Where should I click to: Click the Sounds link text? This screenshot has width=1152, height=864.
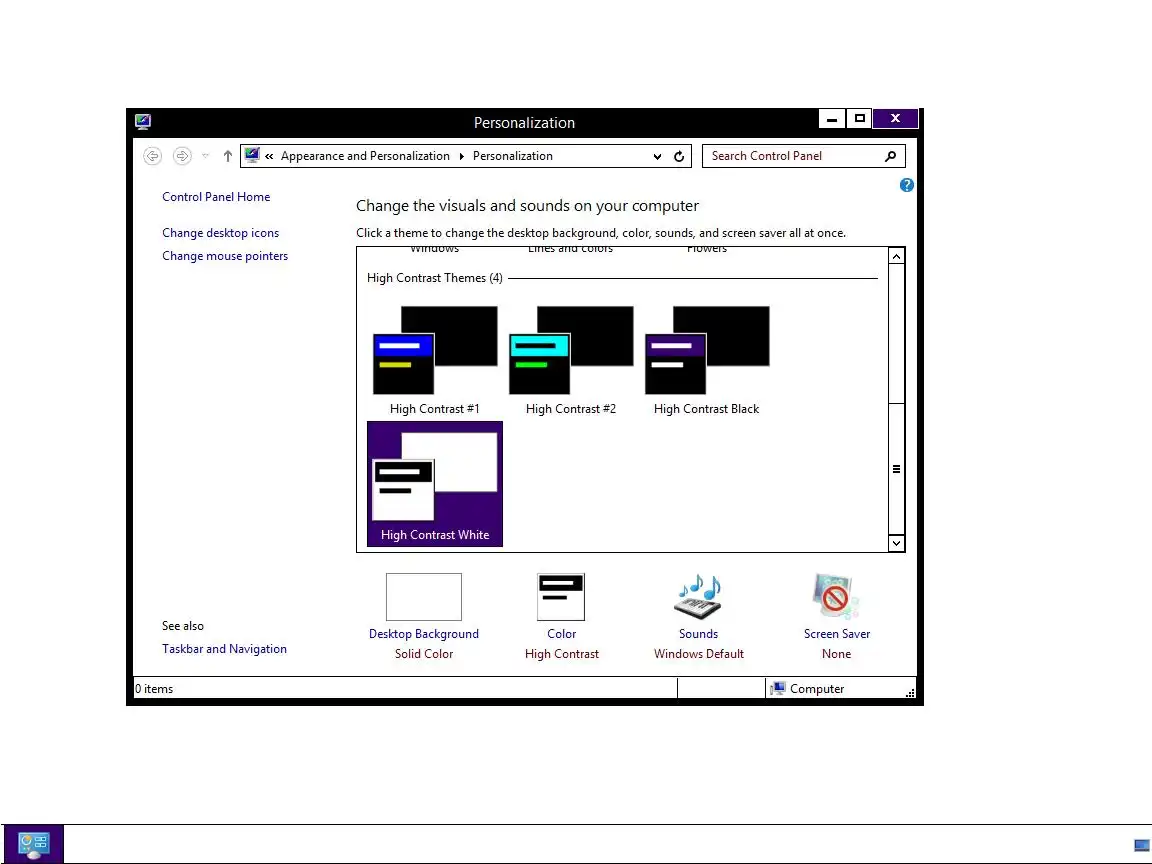pos(699,634)
